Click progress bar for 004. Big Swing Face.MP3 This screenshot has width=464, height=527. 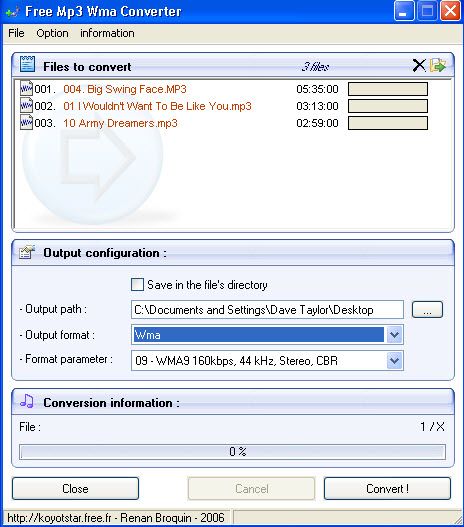(x=388, y=89)
